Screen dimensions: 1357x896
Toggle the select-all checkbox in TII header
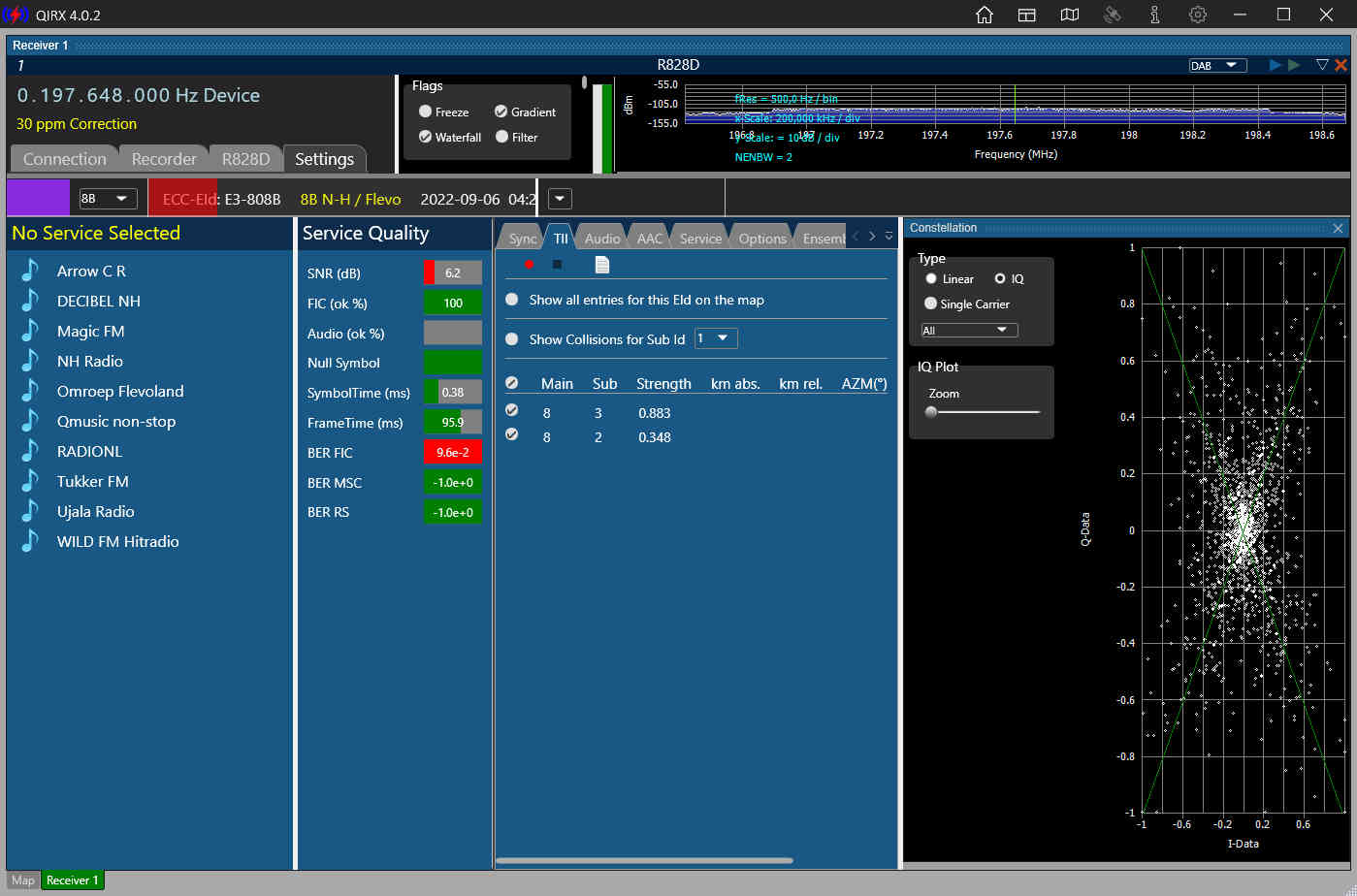[512, 383]
